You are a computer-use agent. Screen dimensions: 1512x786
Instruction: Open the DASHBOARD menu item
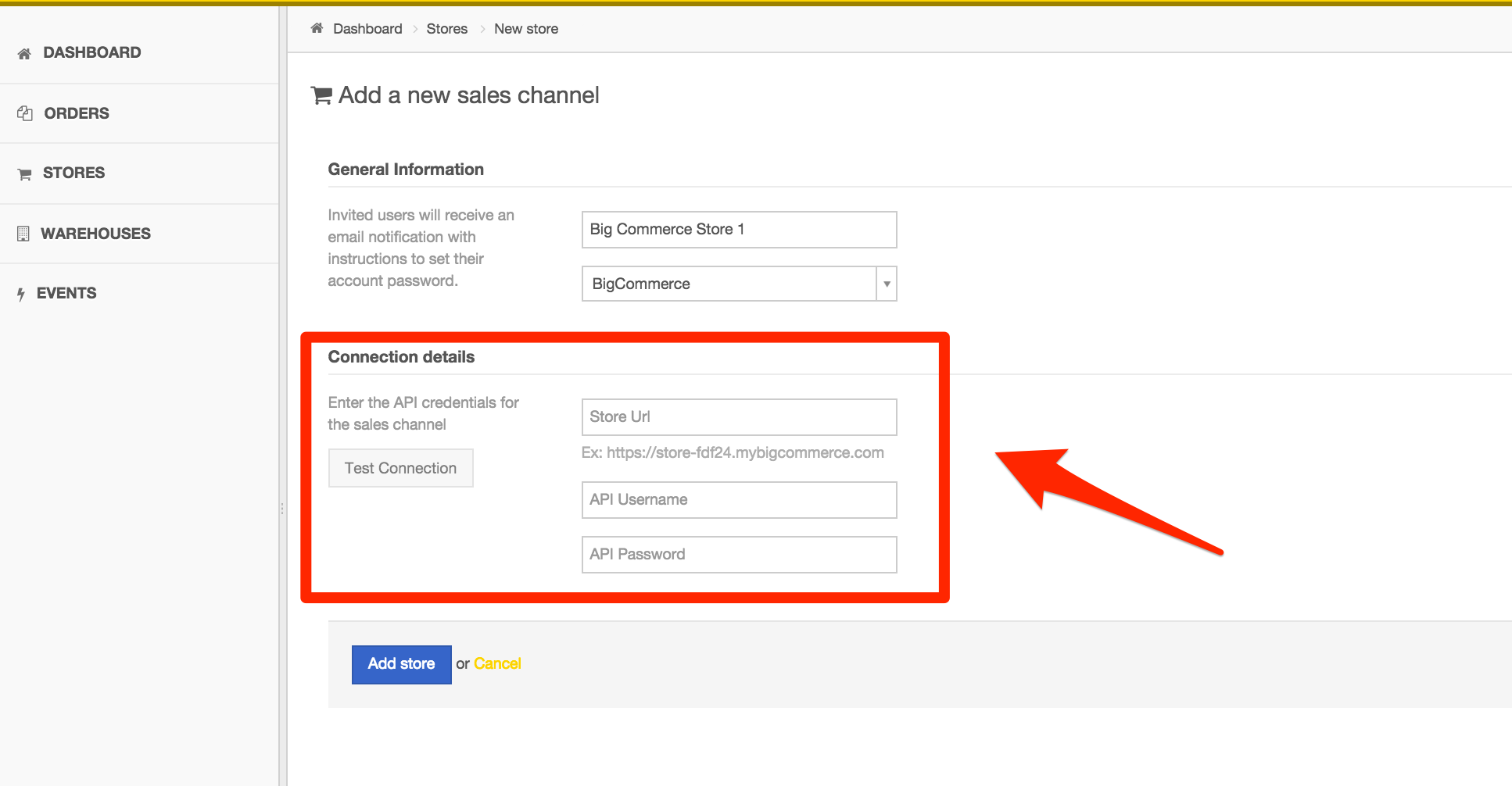pyautogui.click(x=92, y=52)
